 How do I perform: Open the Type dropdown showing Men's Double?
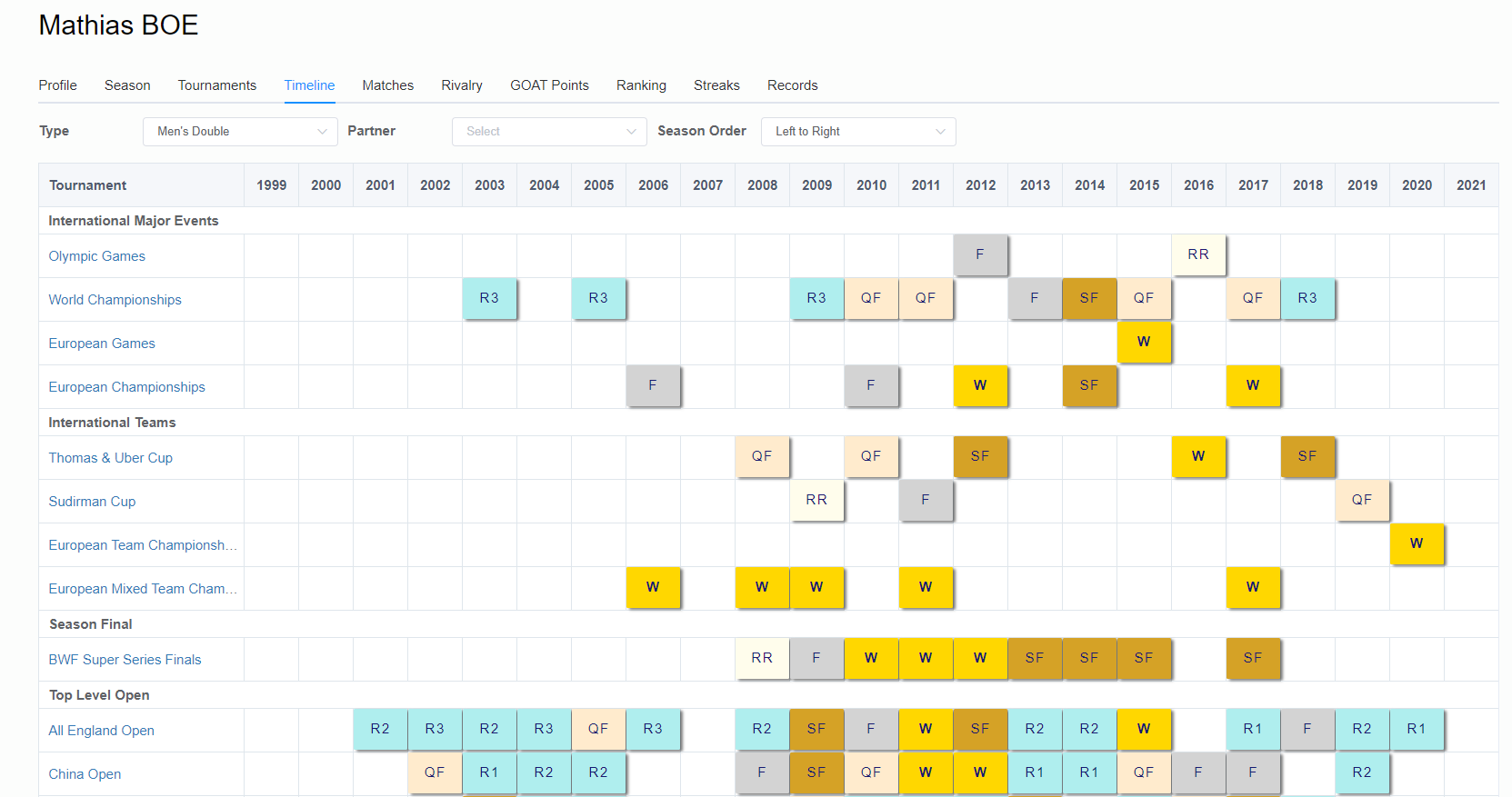coord(240,132)
